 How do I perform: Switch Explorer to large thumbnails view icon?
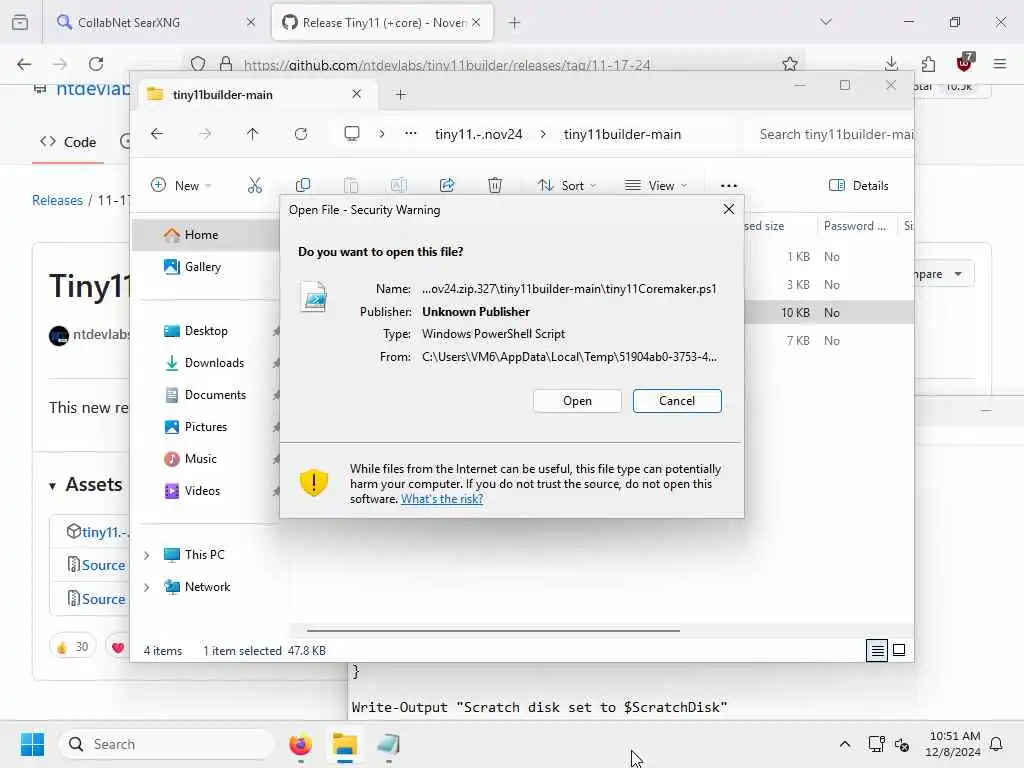899,650
